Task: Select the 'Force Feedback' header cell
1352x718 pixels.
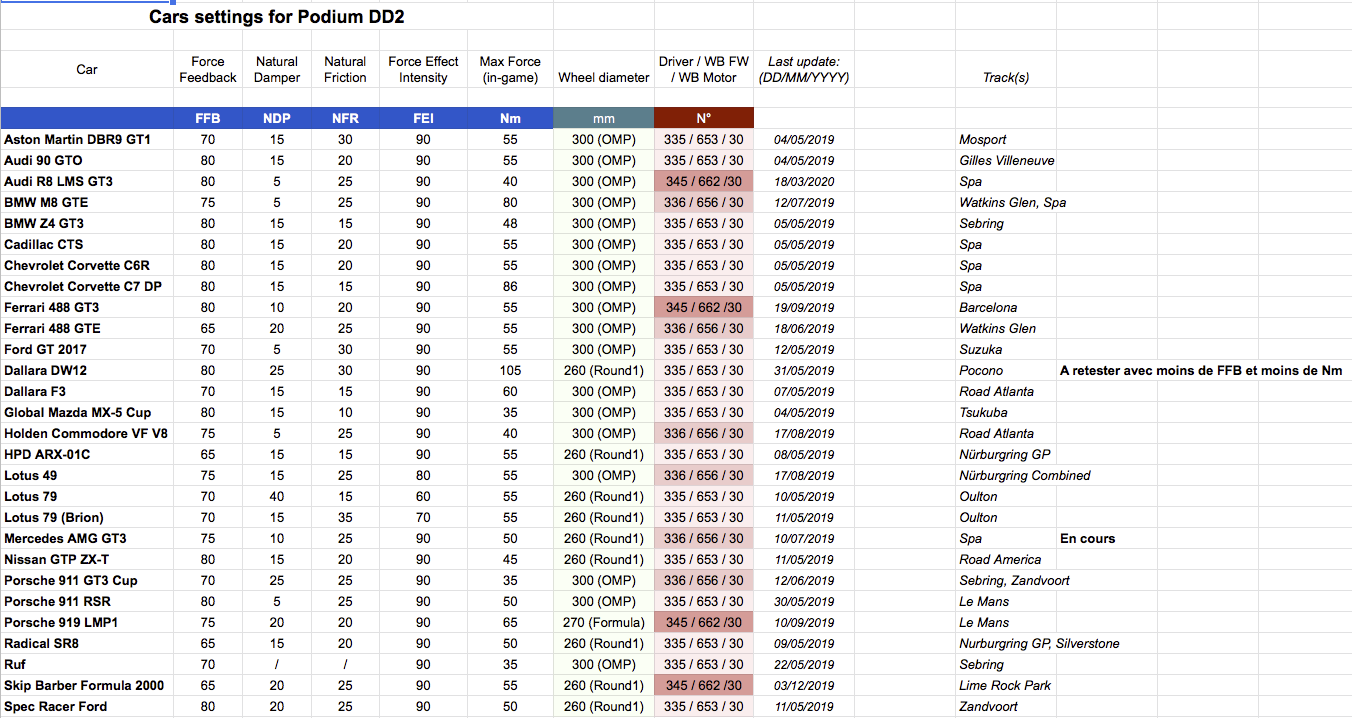Action: click(208, 69)
